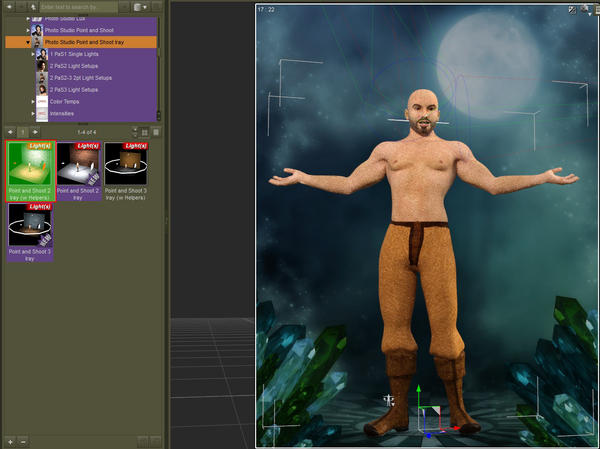The height and width of the screenshot is (449, 600).
Task: Focus the library search text field
Action: point(78,7)
